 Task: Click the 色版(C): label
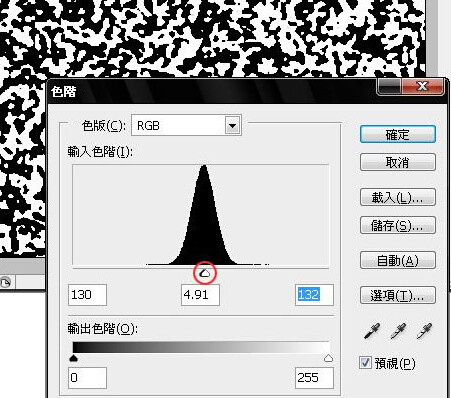104,126
